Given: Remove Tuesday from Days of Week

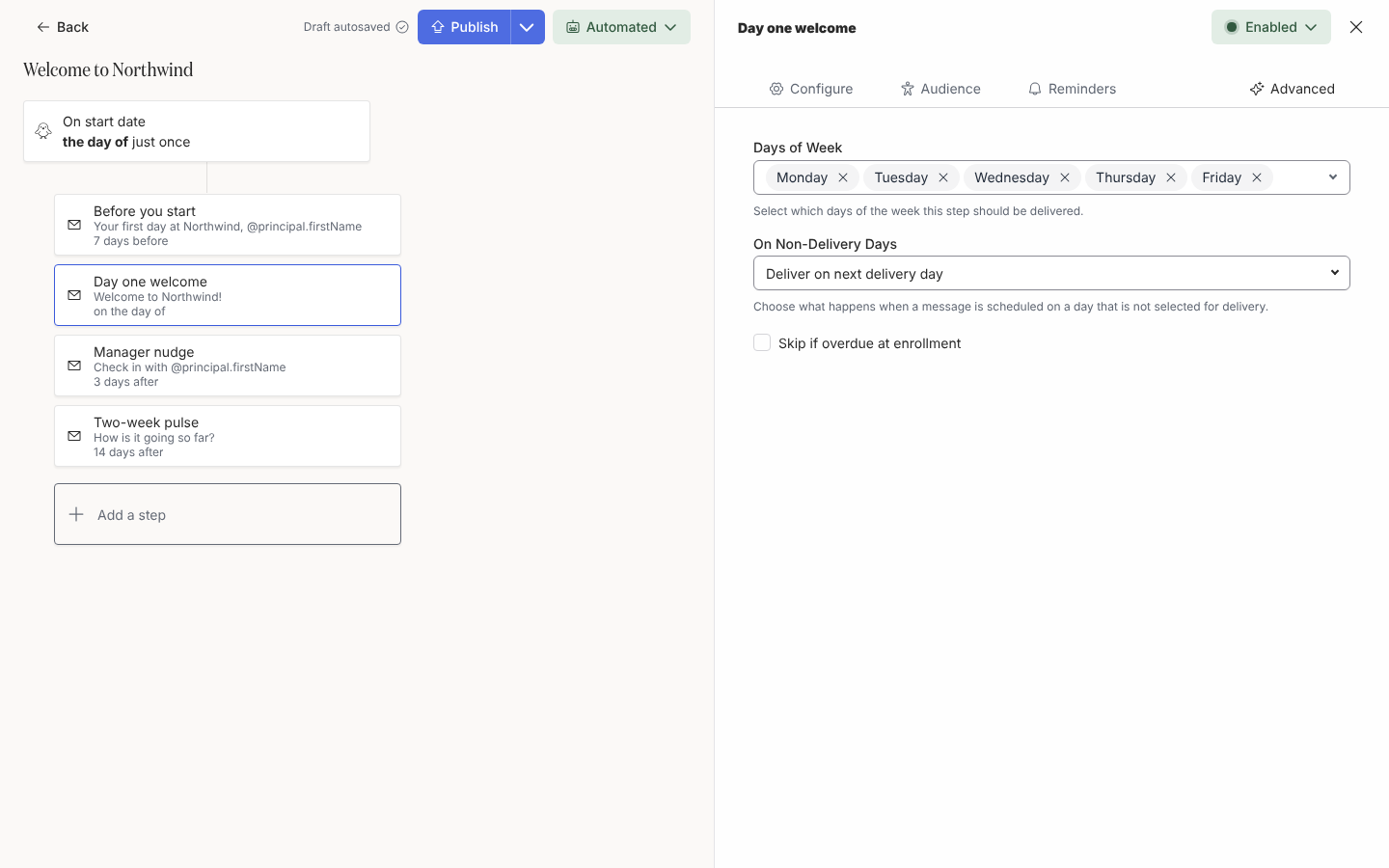Looking at the screenshot, I should click(x=943, y=177).
